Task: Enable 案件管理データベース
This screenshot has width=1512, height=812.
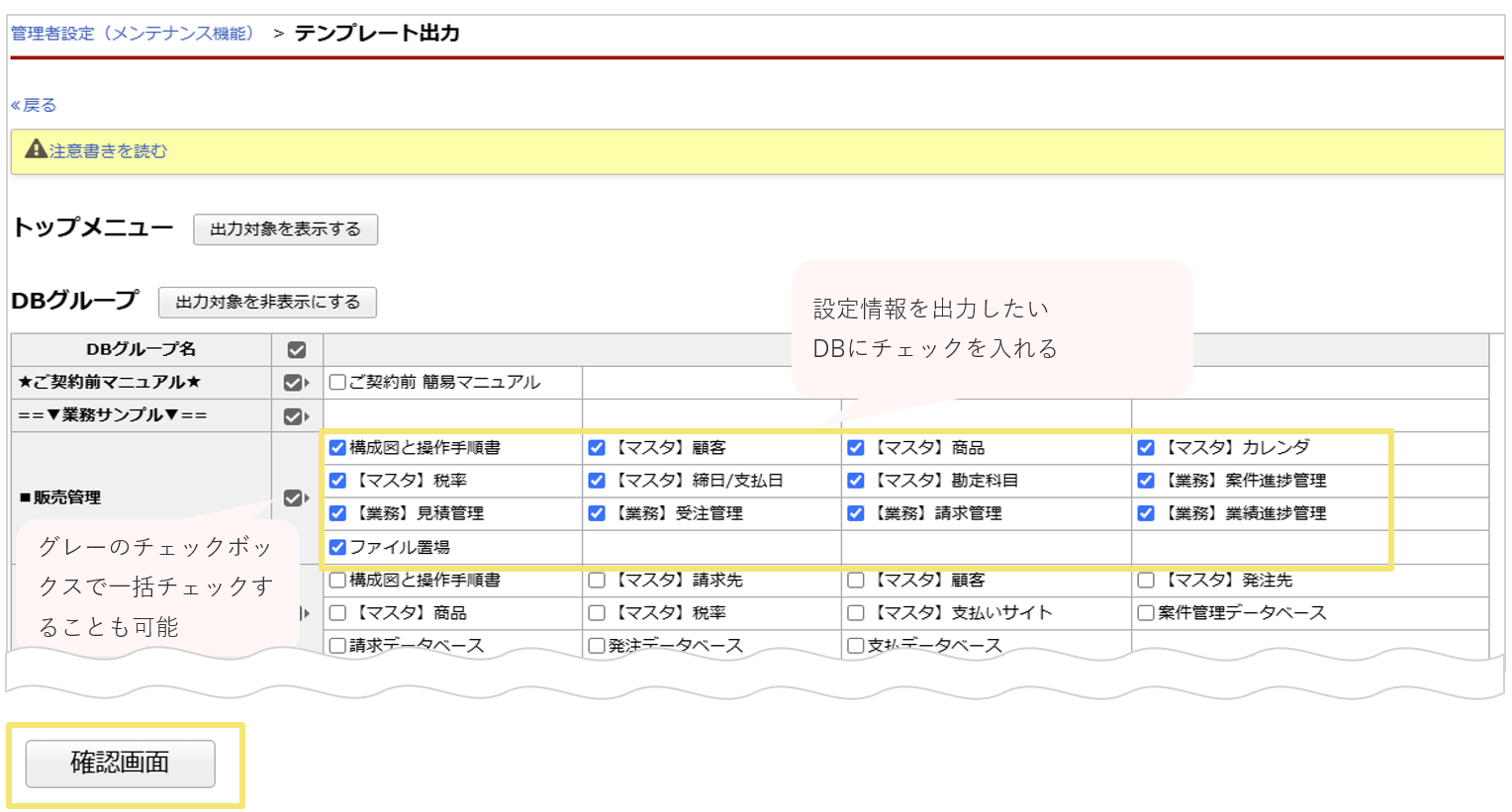Action: pos(1147,613)
